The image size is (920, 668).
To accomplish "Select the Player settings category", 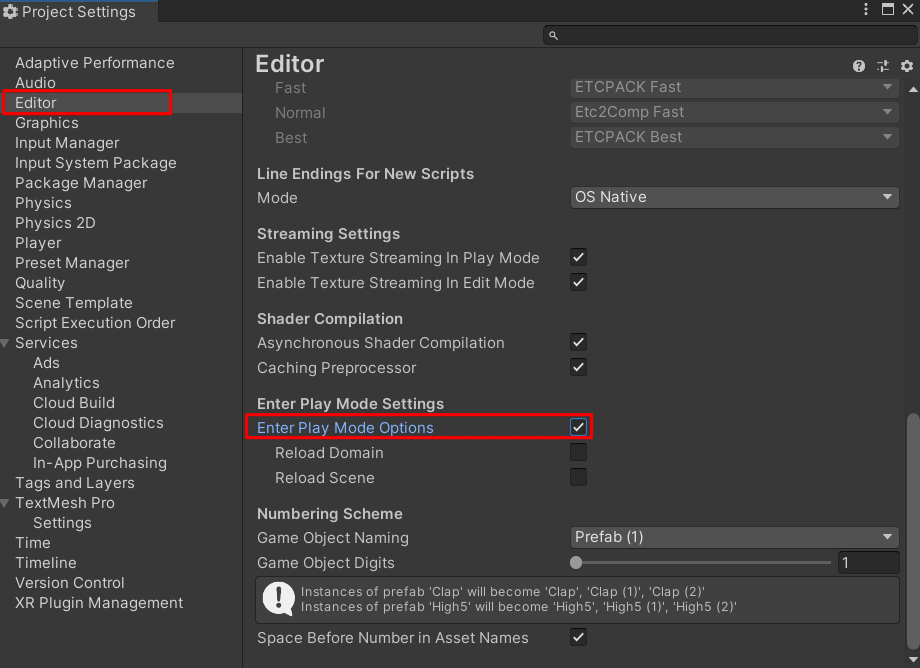I will pyautogui.click(x=38, y=243).
